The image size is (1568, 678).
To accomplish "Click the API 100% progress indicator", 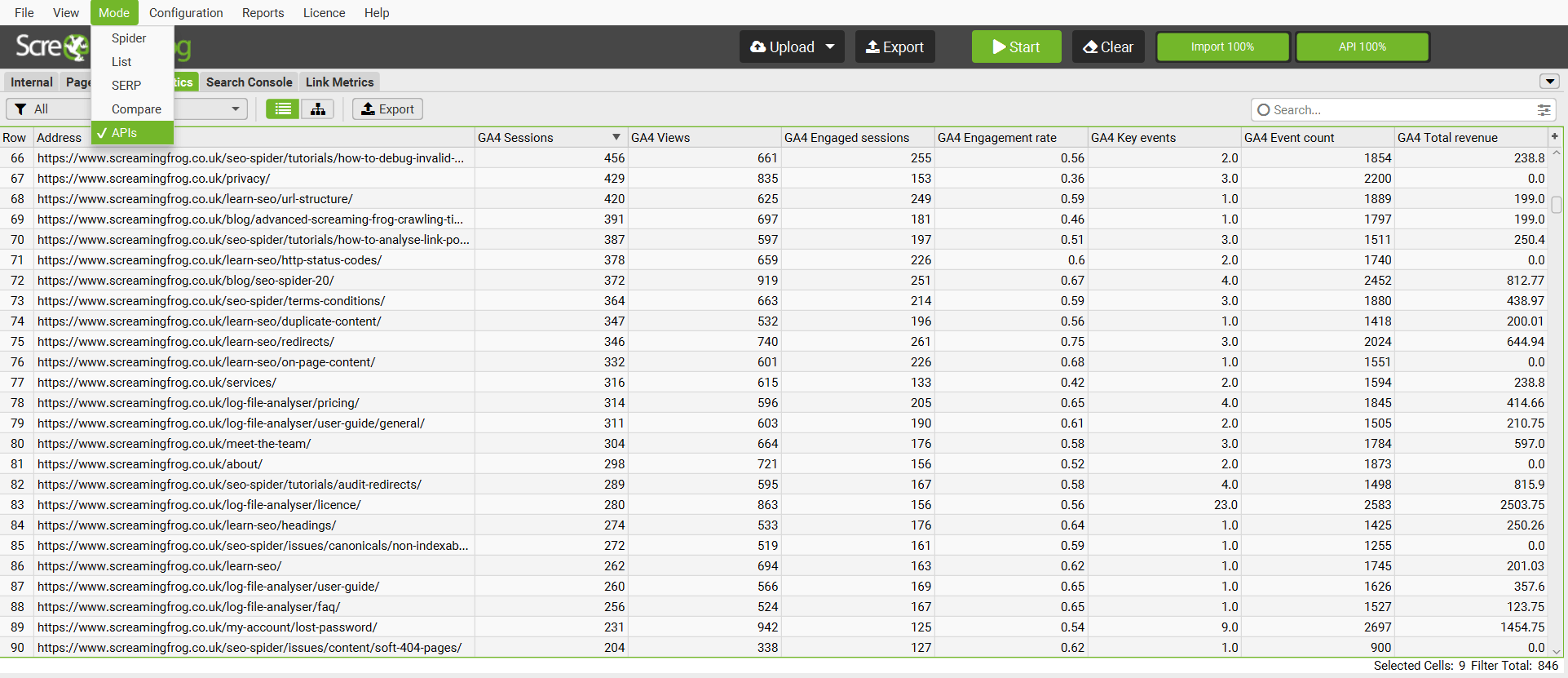I will (x=1362, y=47).
